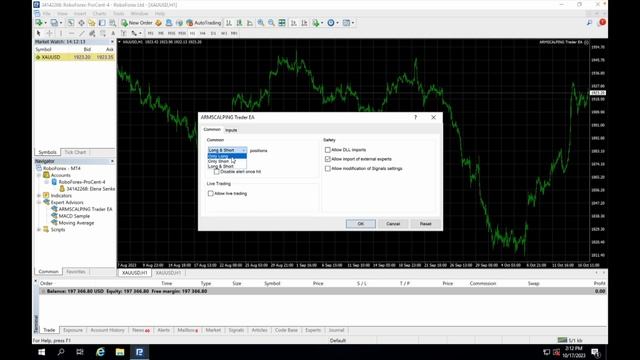
Task: Collapse the Accounts node in Navigator
Action: pos(39,175)
